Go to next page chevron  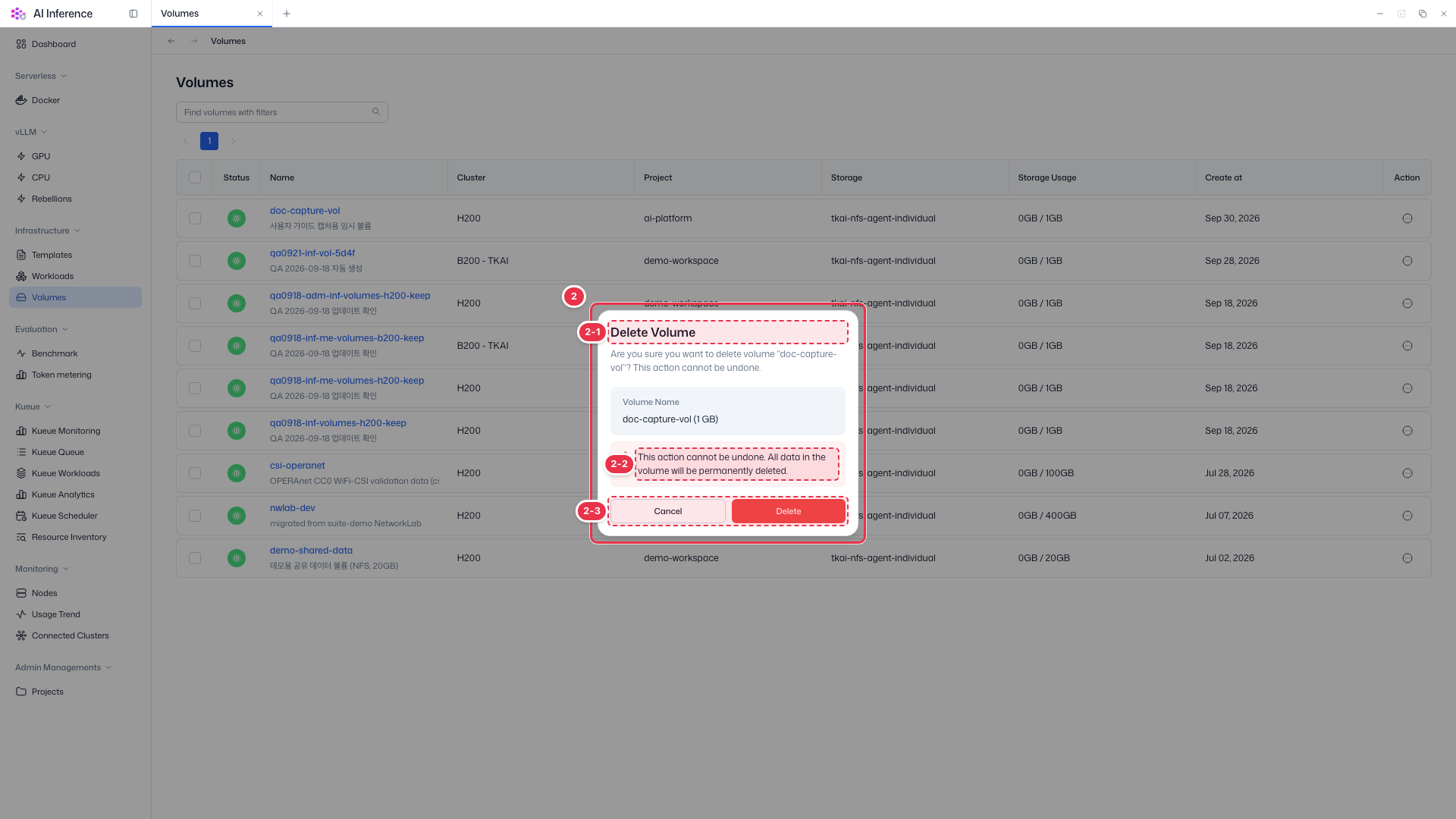(234, 141)
